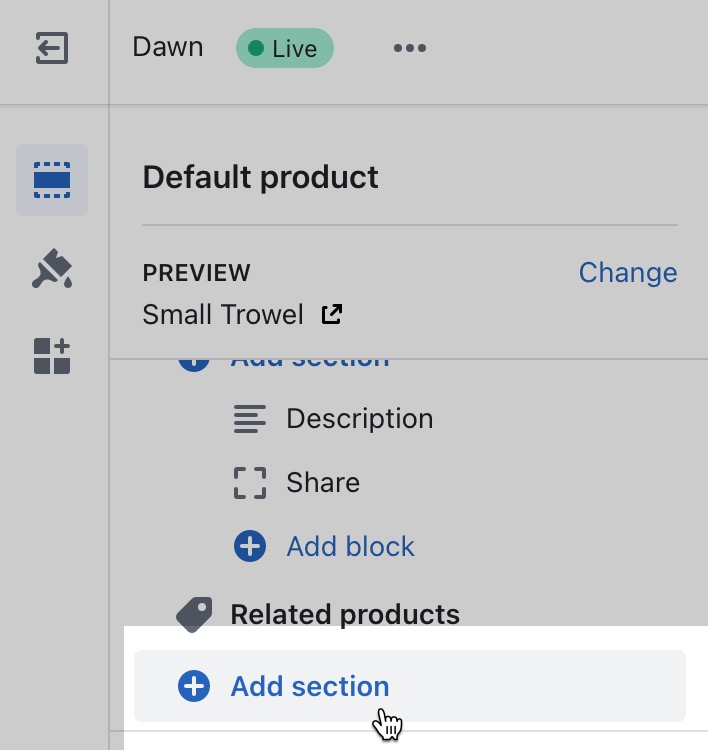
Task: Open the three-dot theme actions menu
Action: tap(410, 48)
